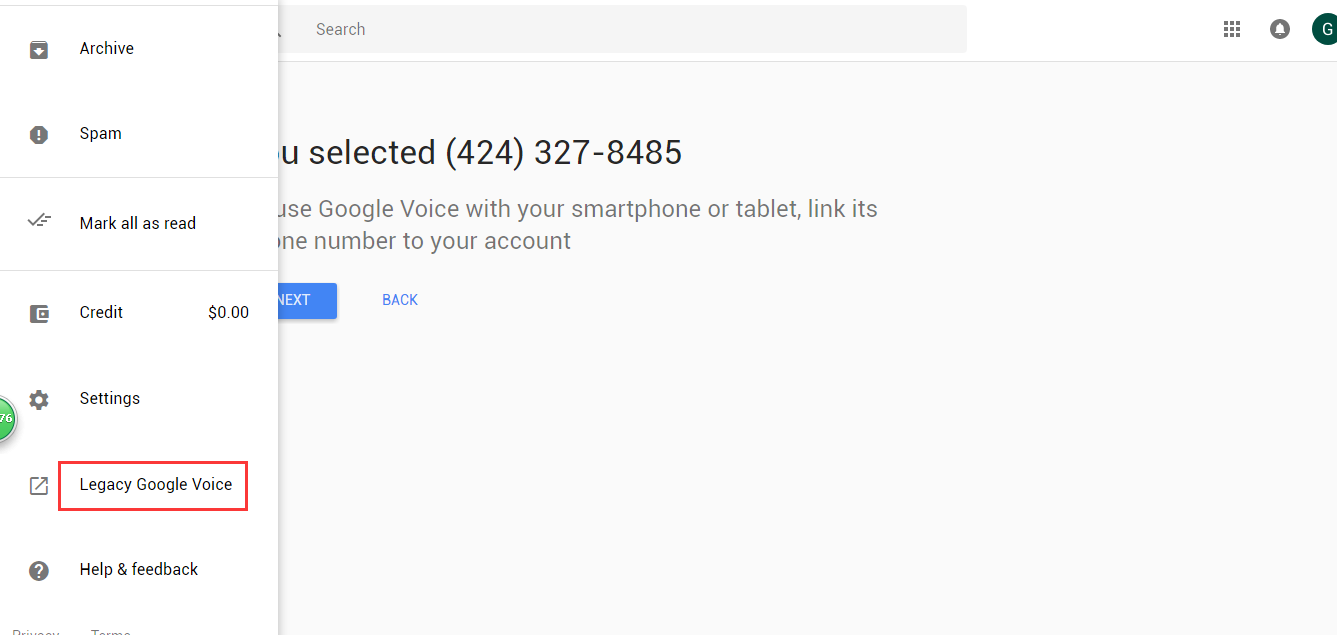Viewport: 1337px width, 635px height.
Task: Open Help & feedback
Action: [x=139, y=569]
